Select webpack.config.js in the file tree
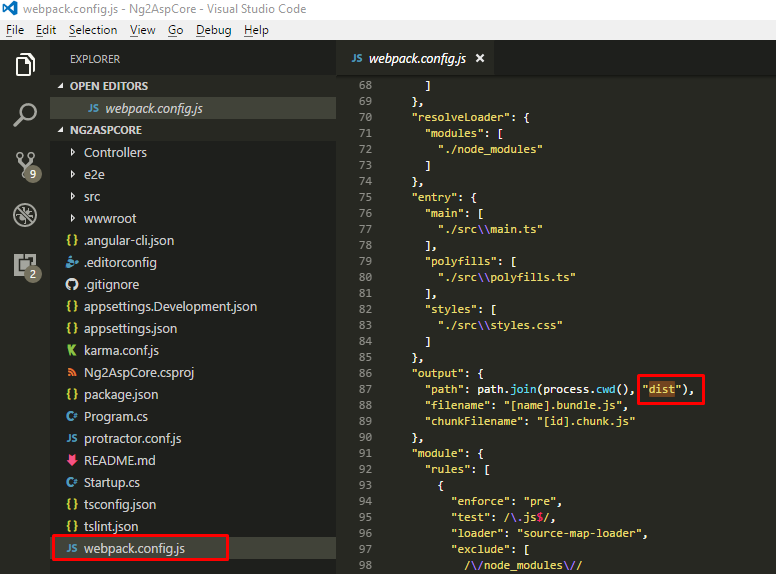Image resolution: width=776 pixels, height=574 pixels. (193, 548)
